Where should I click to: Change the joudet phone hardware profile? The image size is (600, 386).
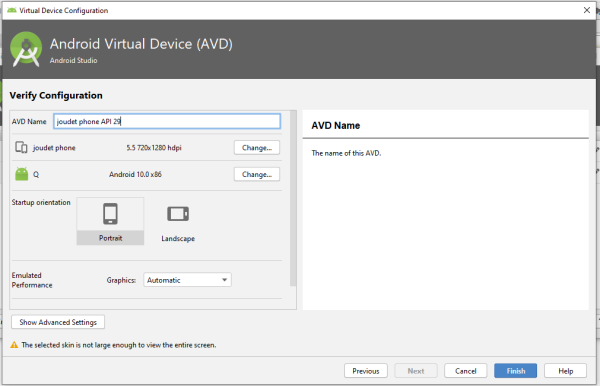(x=257, y=148)
